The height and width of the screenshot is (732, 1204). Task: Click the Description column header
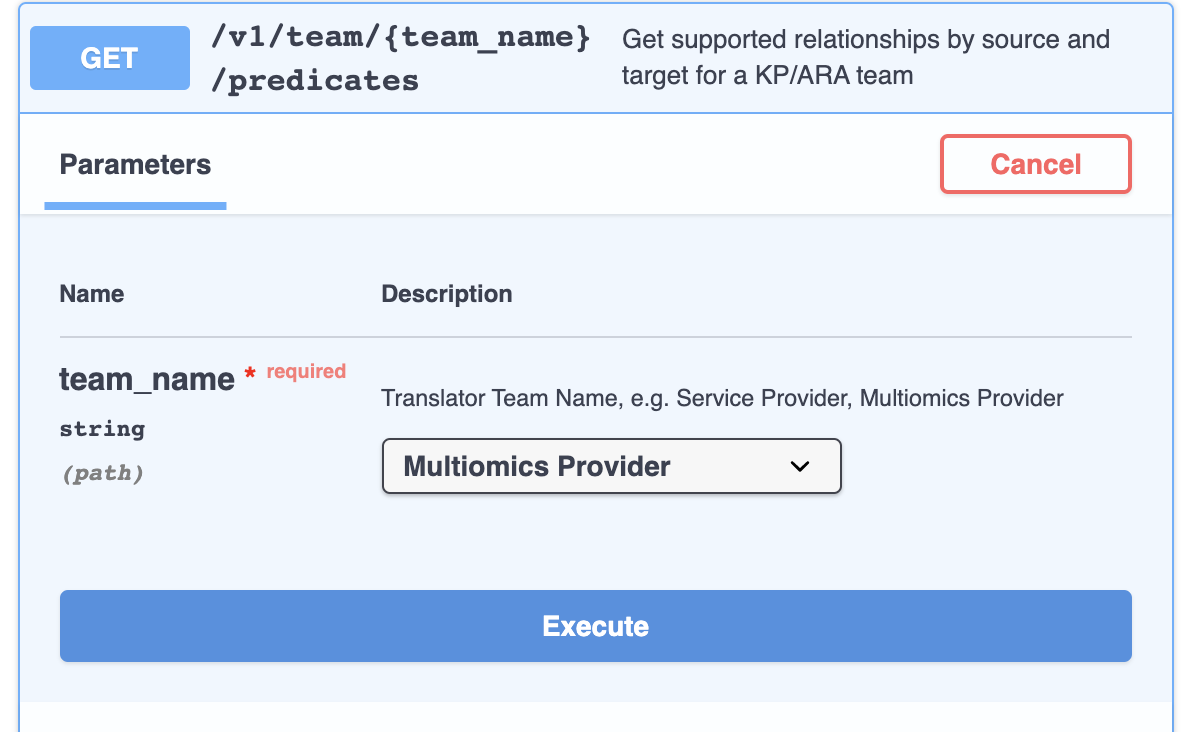pyautogui.click(x=446, y=293)
